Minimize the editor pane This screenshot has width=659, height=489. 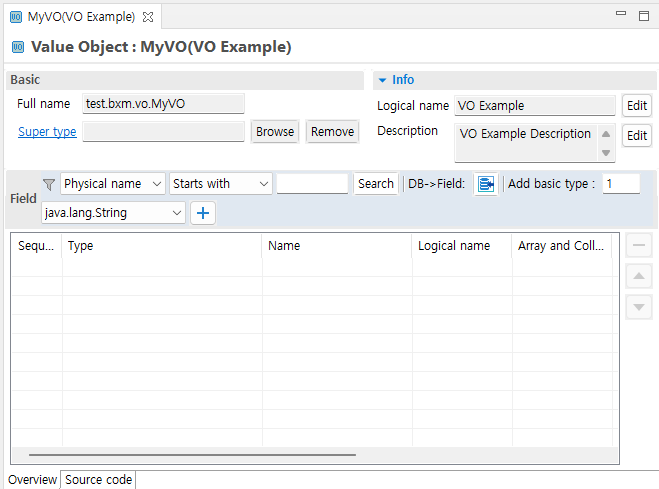621,13
